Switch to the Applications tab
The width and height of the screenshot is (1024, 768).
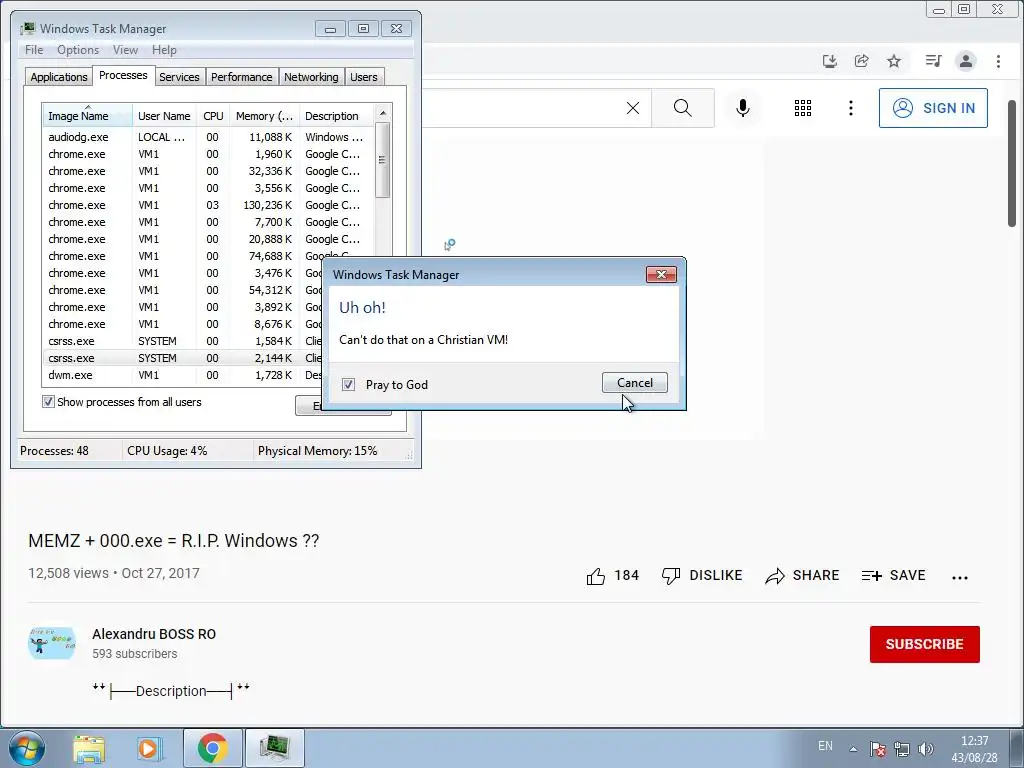(59, 77)
